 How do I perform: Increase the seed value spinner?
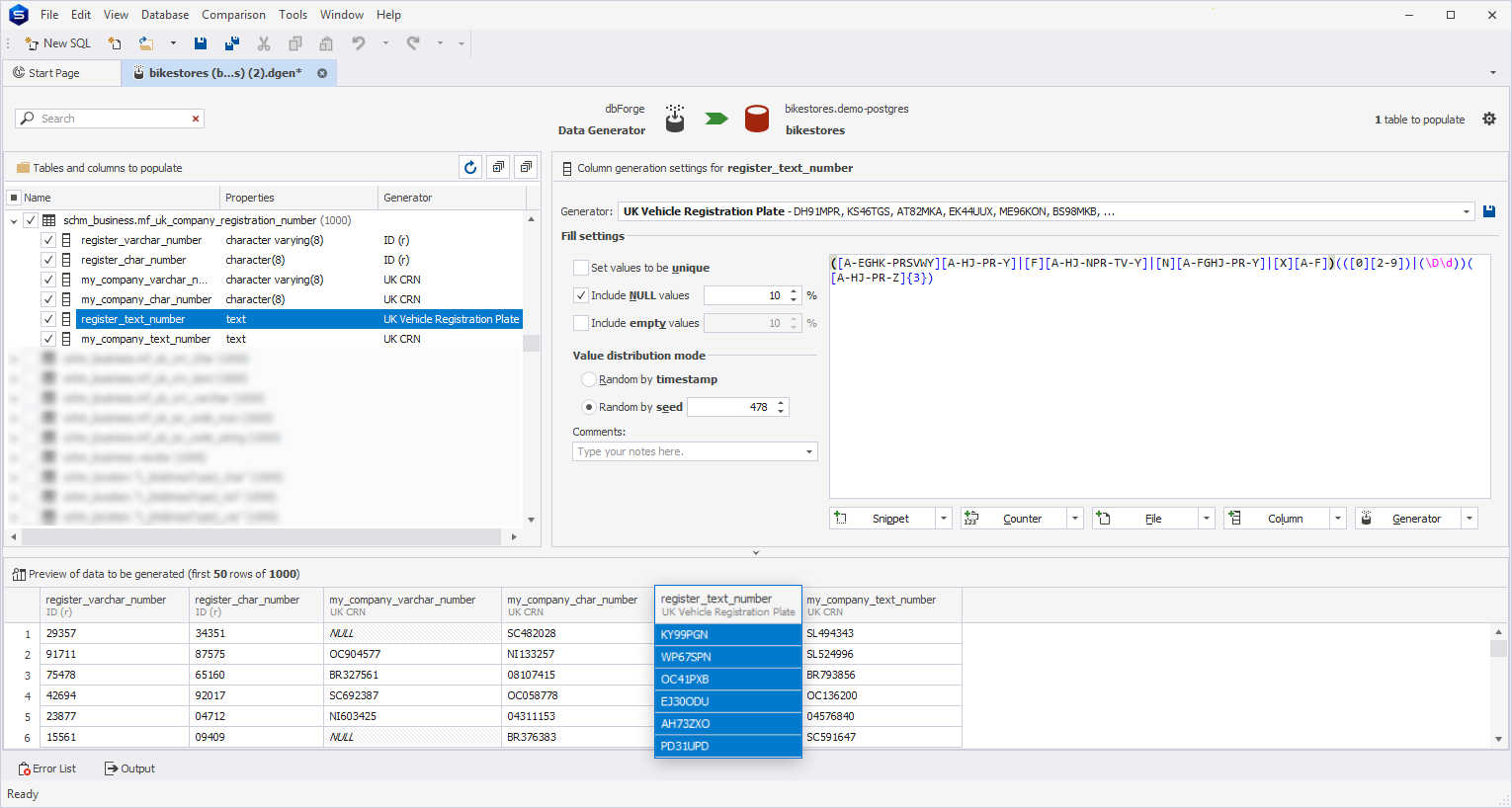tap(781, 403)
